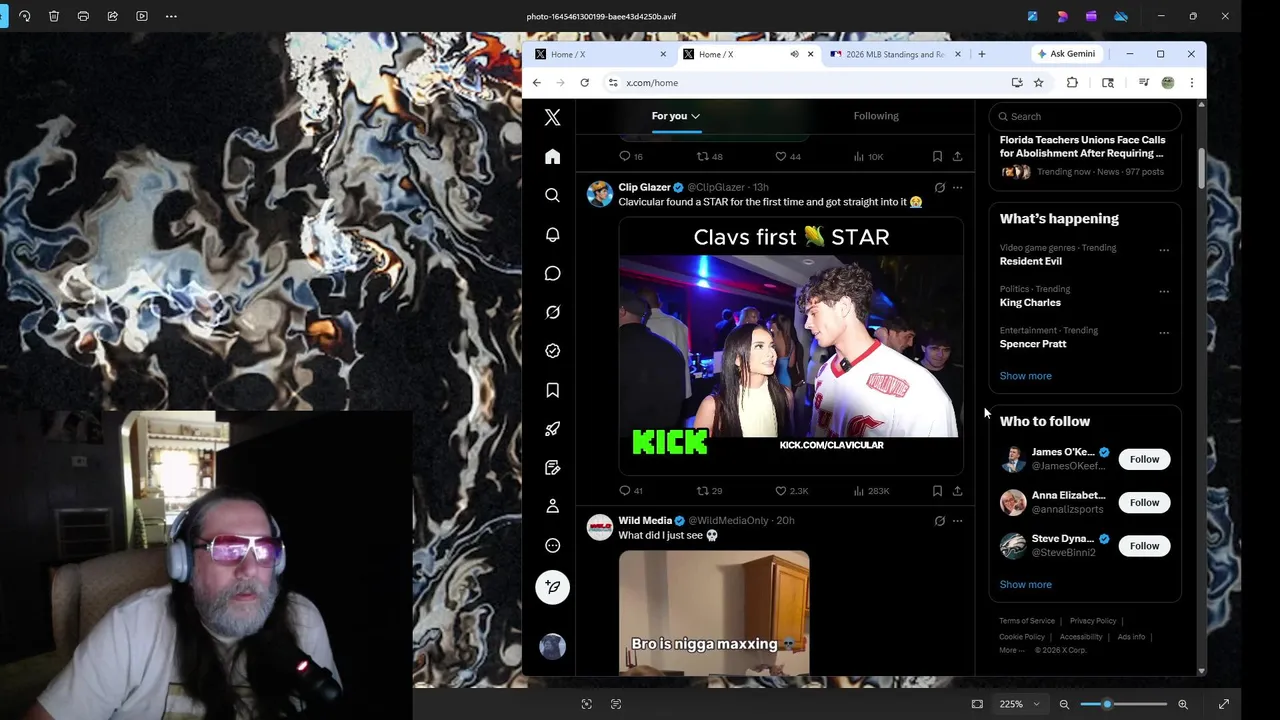Click the circular Post compose button
The width and height of the screenshot is (1280, 720).
552,587
